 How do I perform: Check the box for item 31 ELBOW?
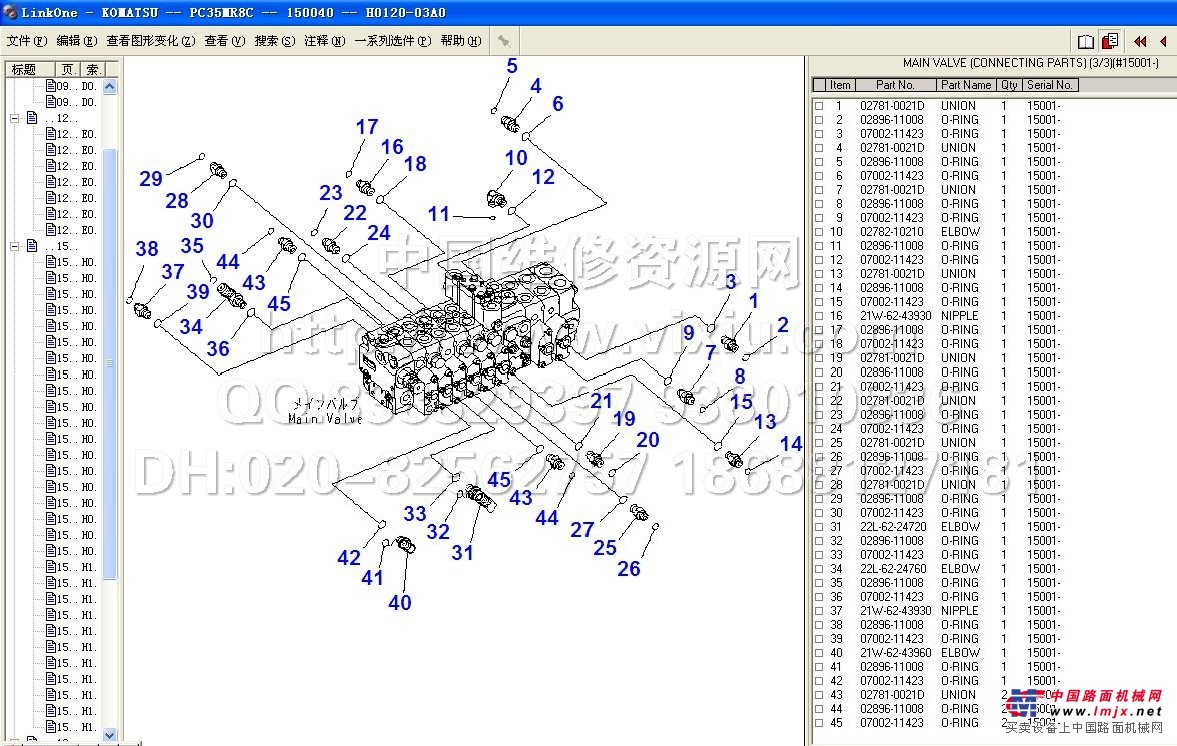(819, 527)
